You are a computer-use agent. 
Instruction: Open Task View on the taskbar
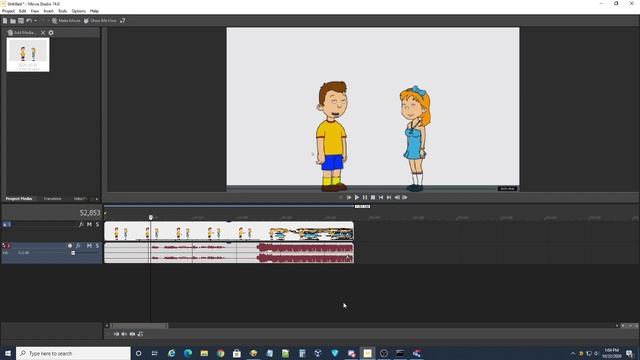click(x=155, y=353)
